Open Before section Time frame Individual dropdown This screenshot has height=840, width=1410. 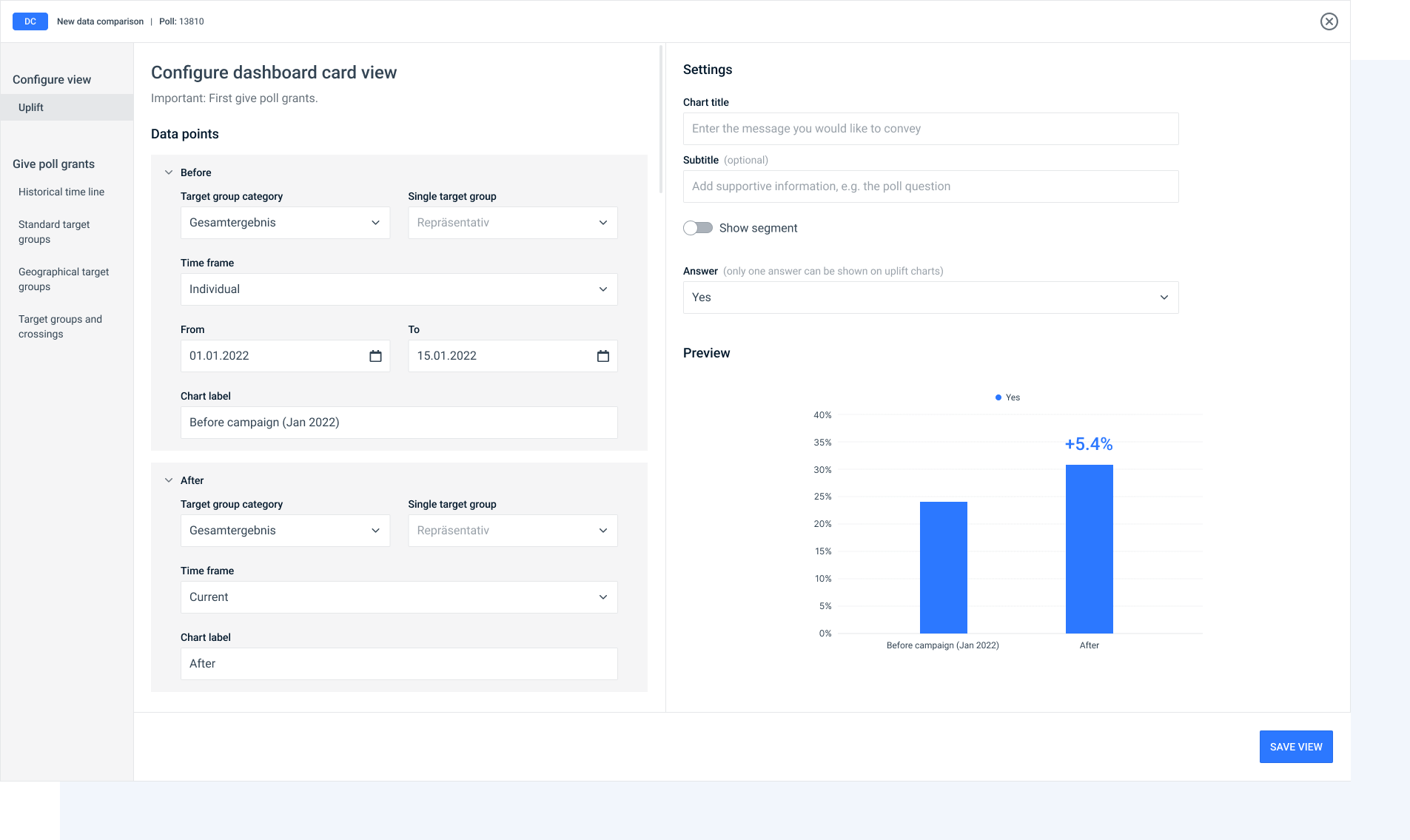pos(398,289)
